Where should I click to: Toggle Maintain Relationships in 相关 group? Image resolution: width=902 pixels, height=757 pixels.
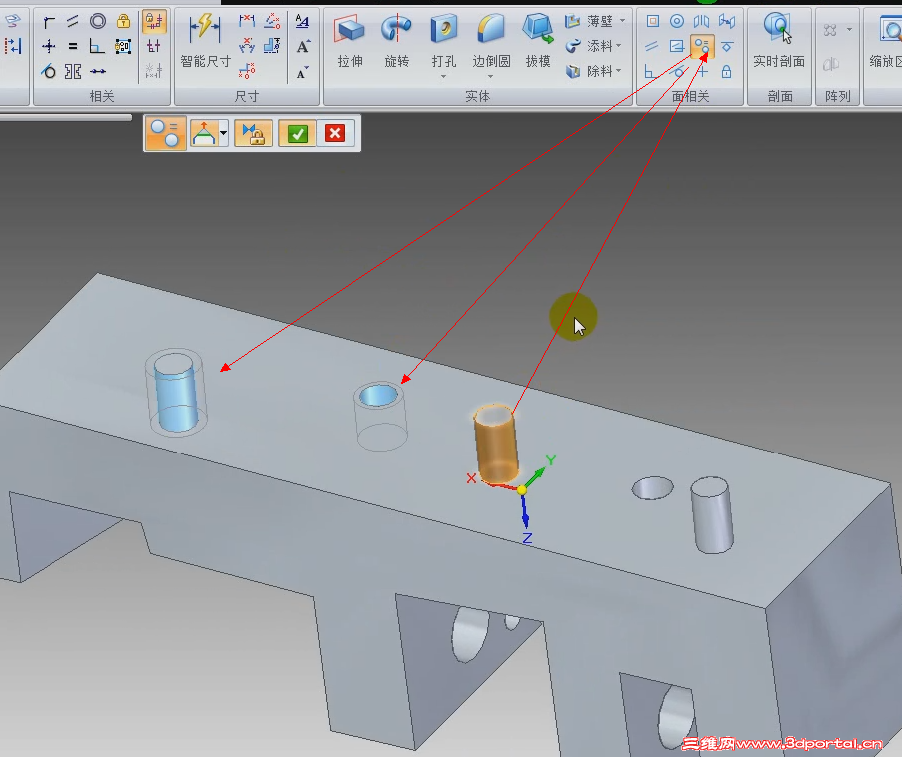click(x=154, y=22)
